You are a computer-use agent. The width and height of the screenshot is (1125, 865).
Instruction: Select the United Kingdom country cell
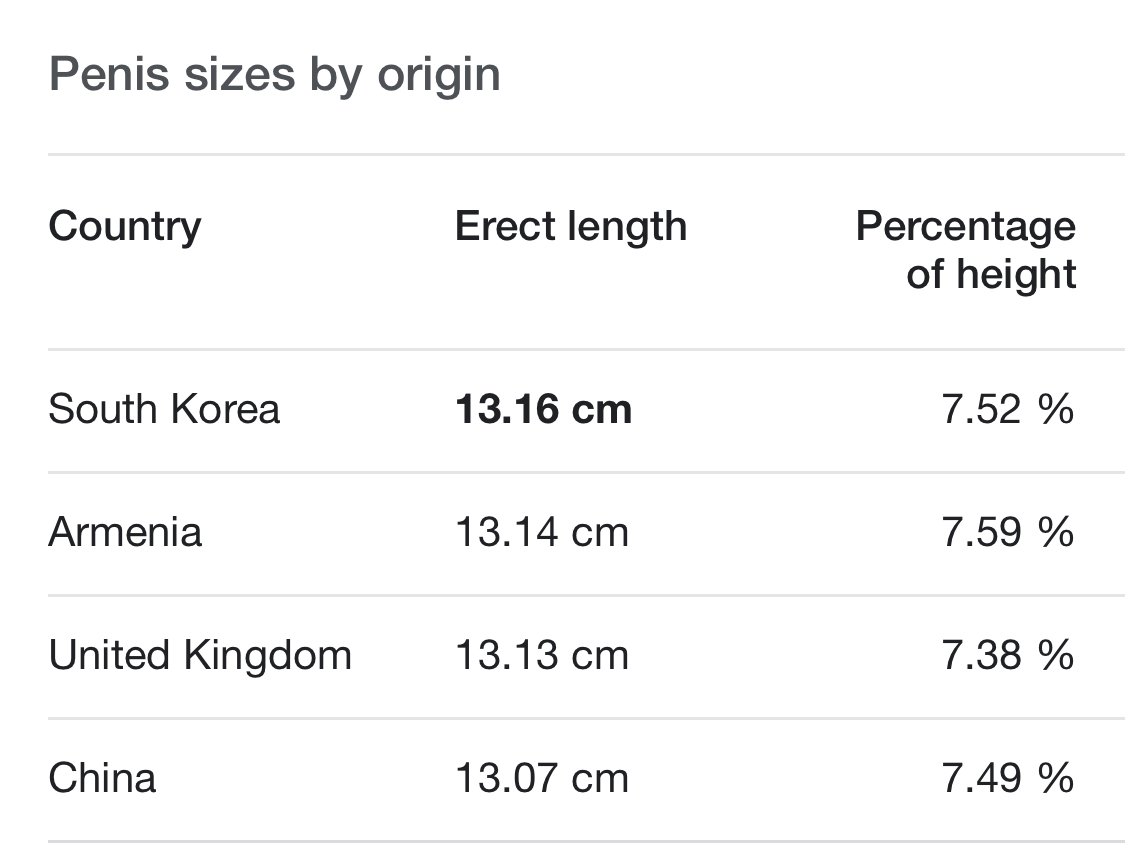point(200,656)
